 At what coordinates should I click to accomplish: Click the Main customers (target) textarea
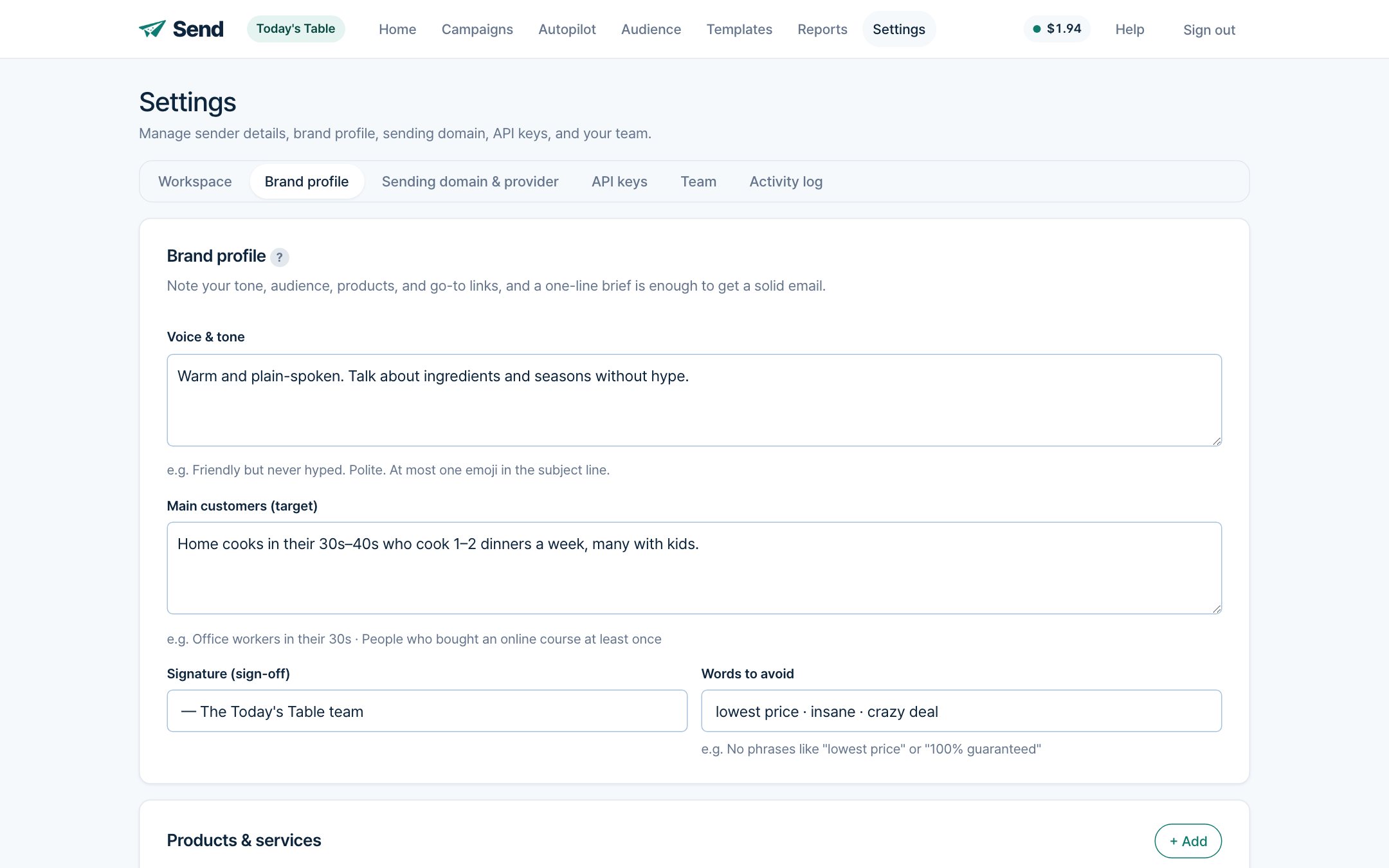click(x=694, y=568)
